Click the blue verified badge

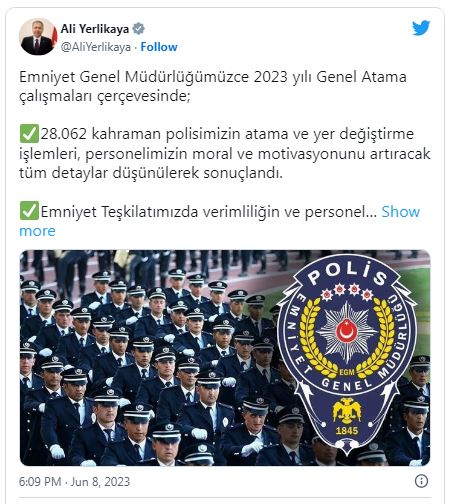(139, 29)
